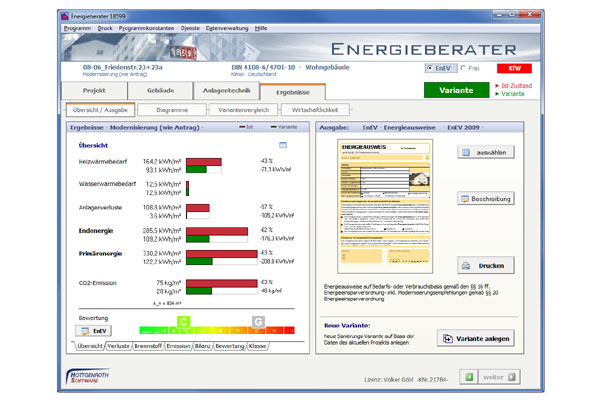
Task: Click the Beschreibung button
Action: [486, 199]
